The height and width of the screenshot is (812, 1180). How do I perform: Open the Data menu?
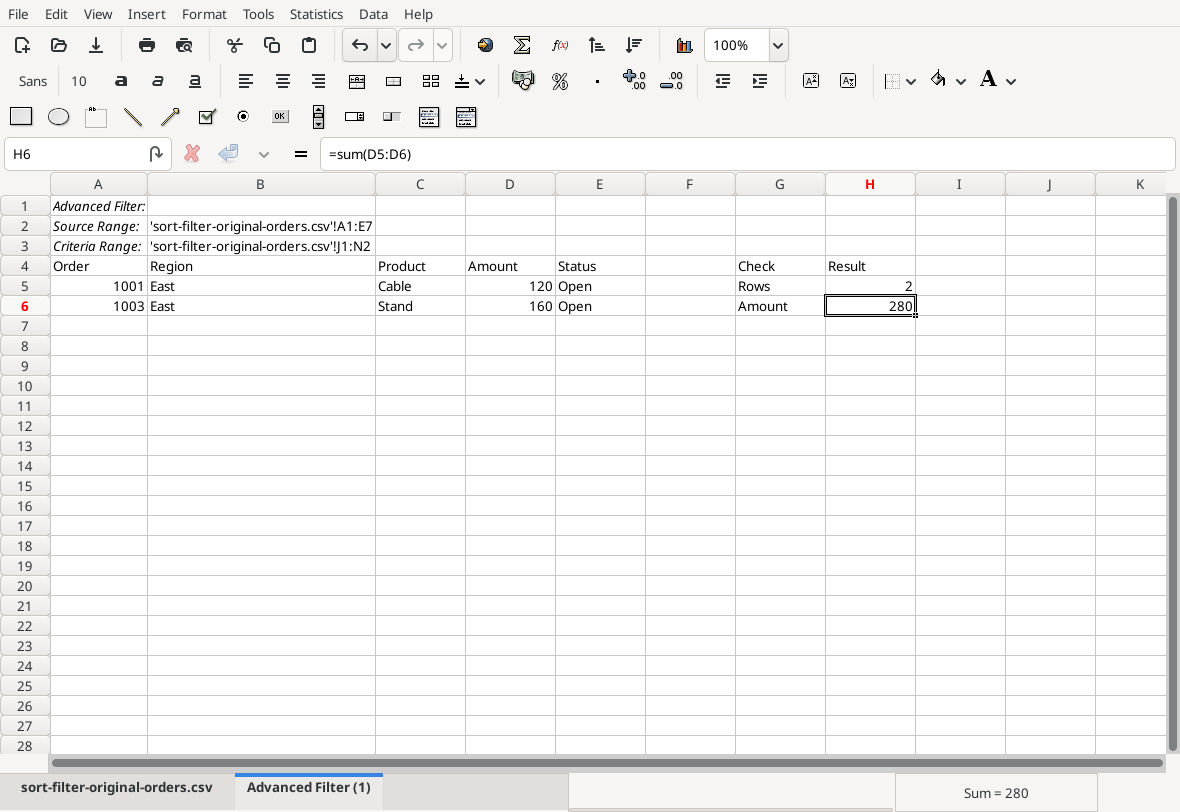click(373, 14)
